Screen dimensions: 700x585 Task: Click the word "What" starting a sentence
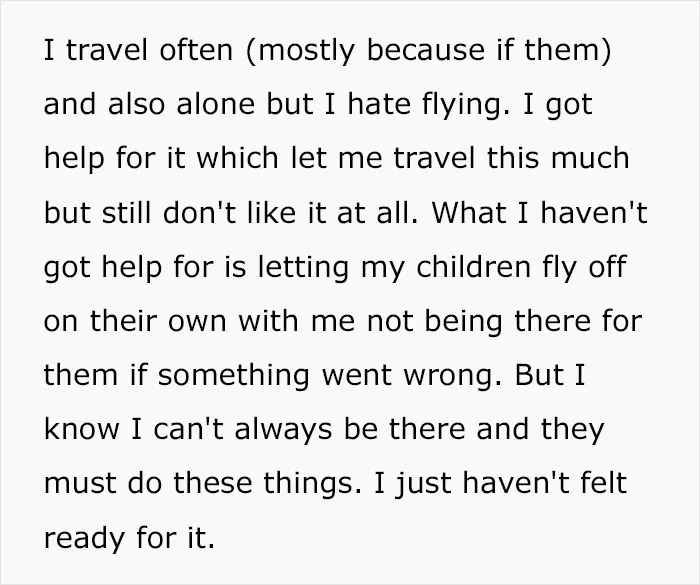(469, 212)
